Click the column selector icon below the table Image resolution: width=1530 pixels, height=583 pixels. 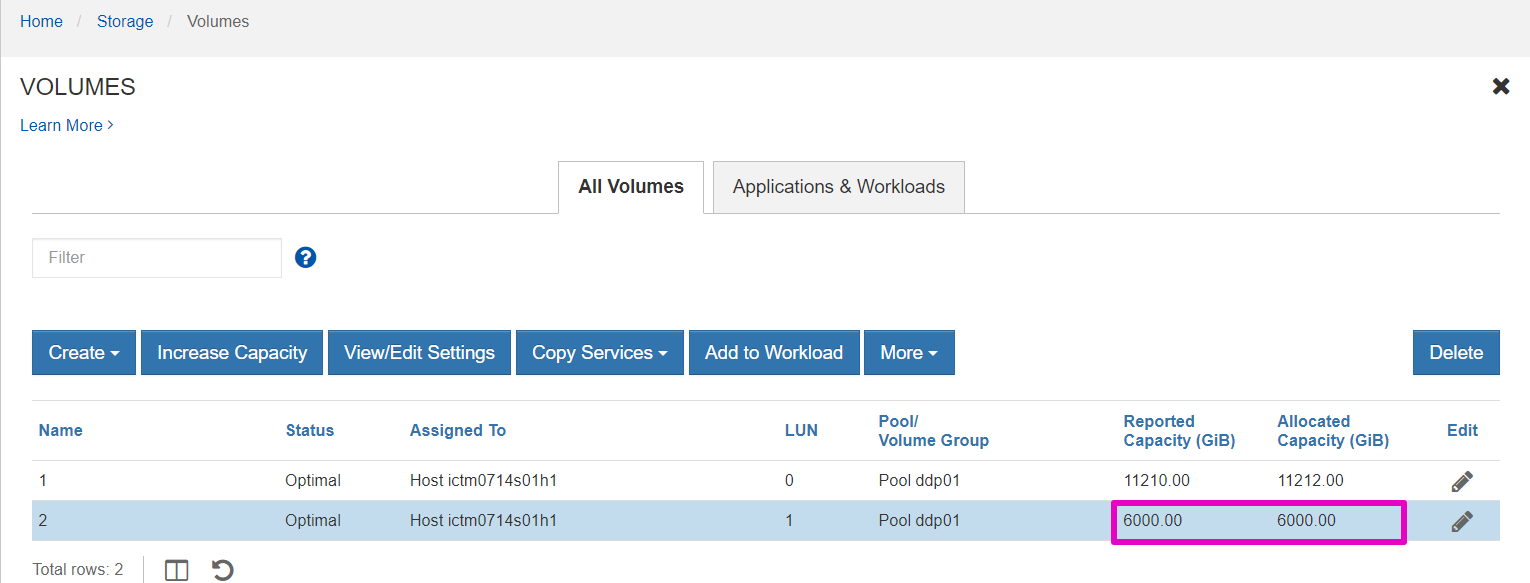coord(177,570)
